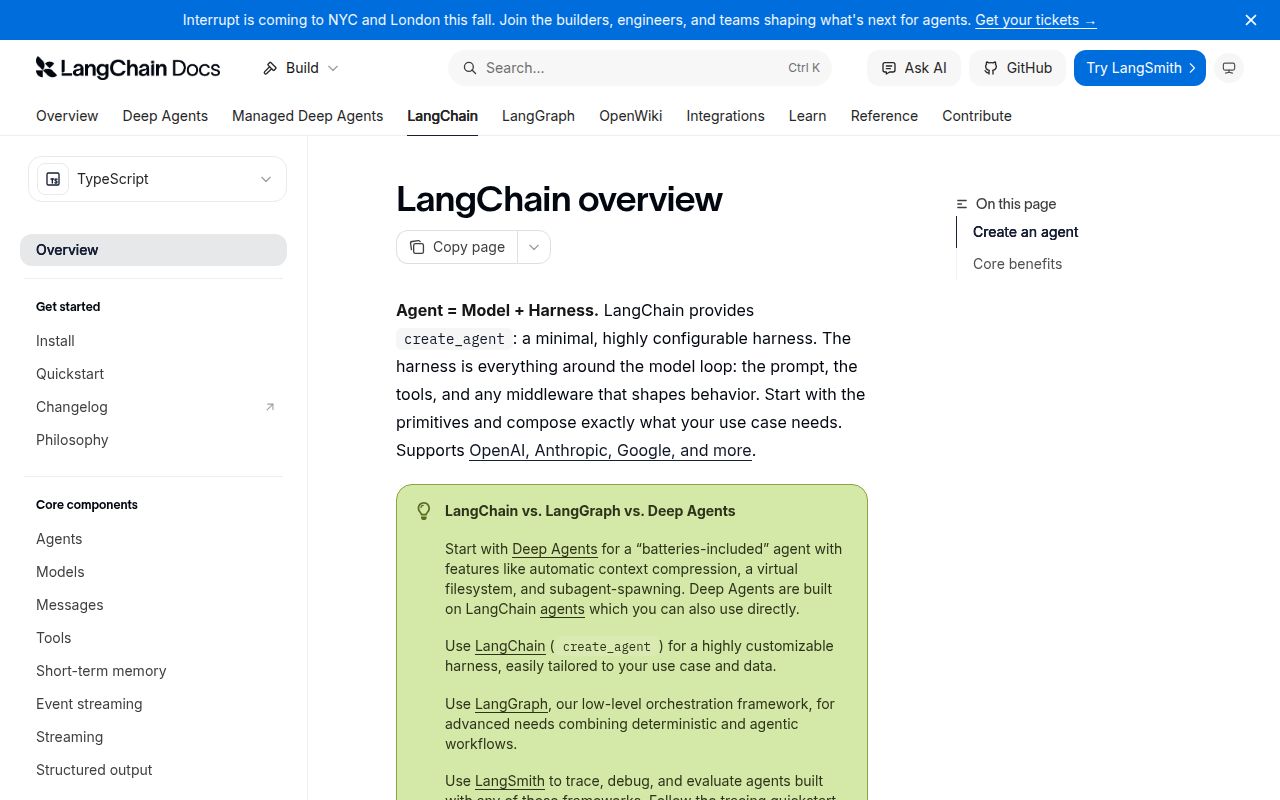Click Changelog external link arrow icon
The image size is (1280, 800).
click(x=269, y=407)
